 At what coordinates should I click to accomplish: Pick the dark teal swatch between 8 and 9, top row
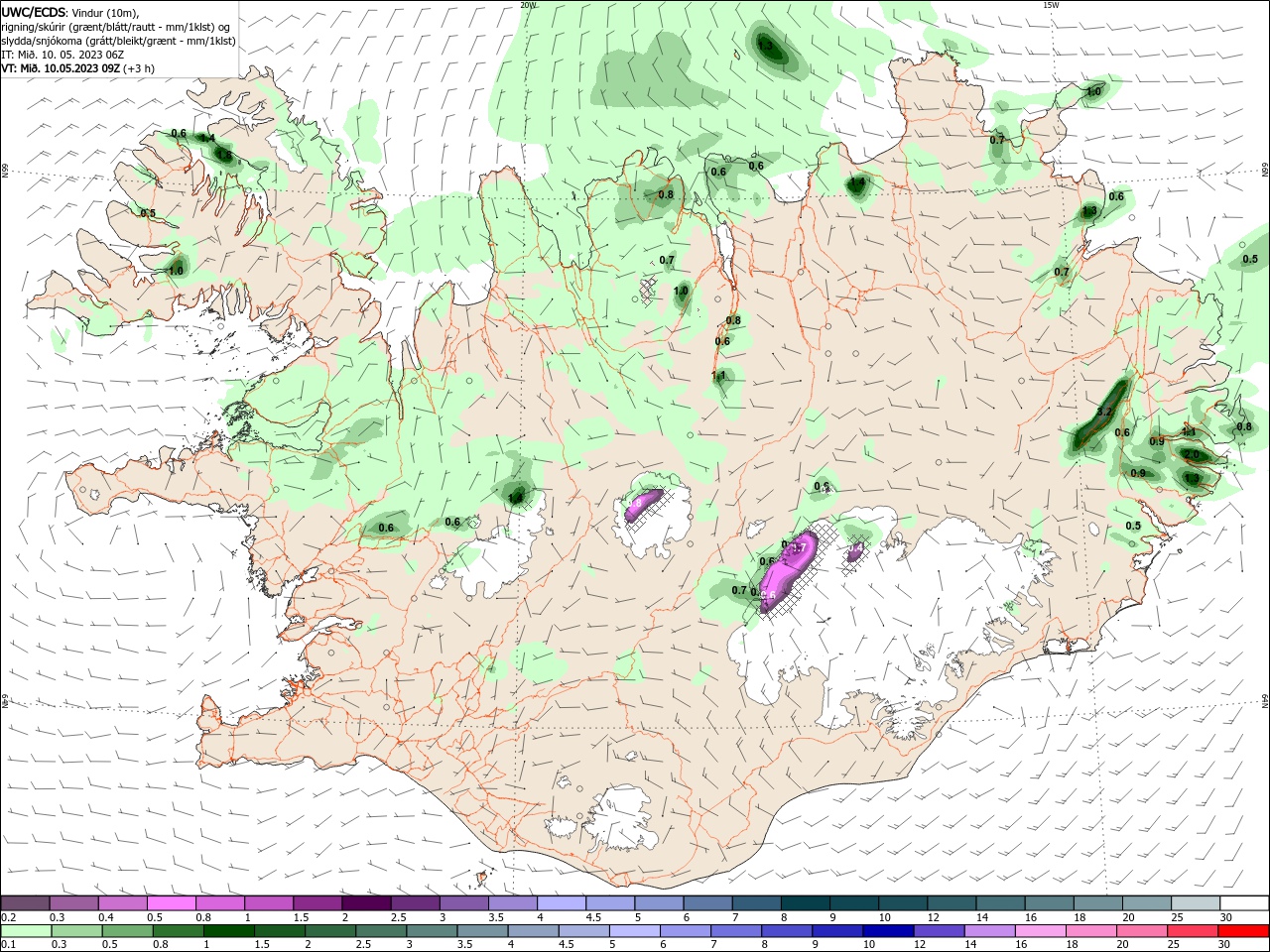point(805,903)
